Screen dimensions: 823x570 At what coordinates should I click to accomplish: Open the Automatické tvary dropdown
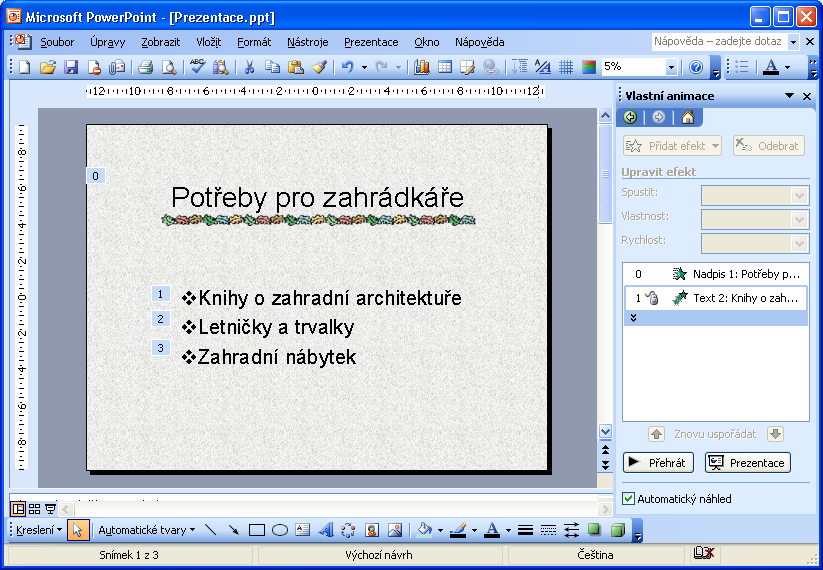pos(146,530)
